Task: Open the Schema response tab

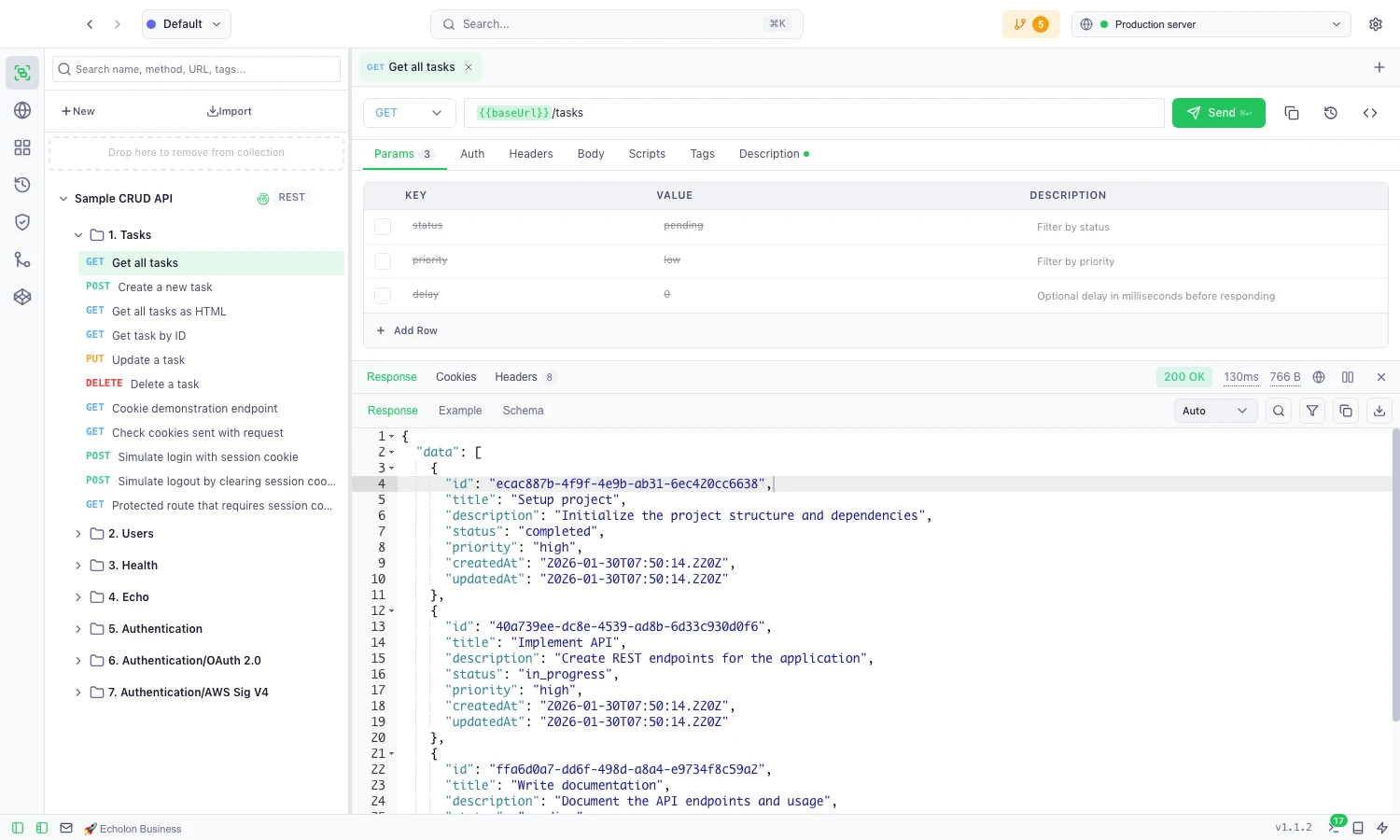Action: click(x=523, y=411)
